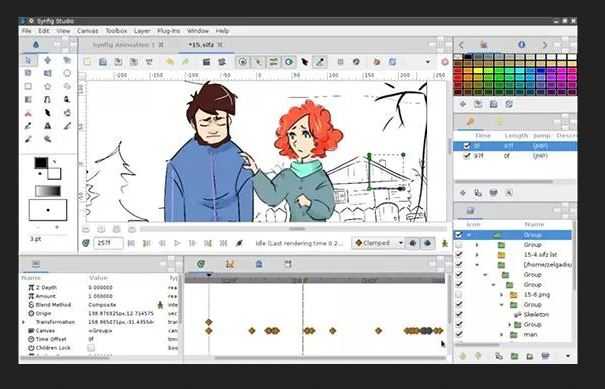Select the Mirror tool
The height and width of the screenshot is (389, 605).
click(x=47, y=73)
